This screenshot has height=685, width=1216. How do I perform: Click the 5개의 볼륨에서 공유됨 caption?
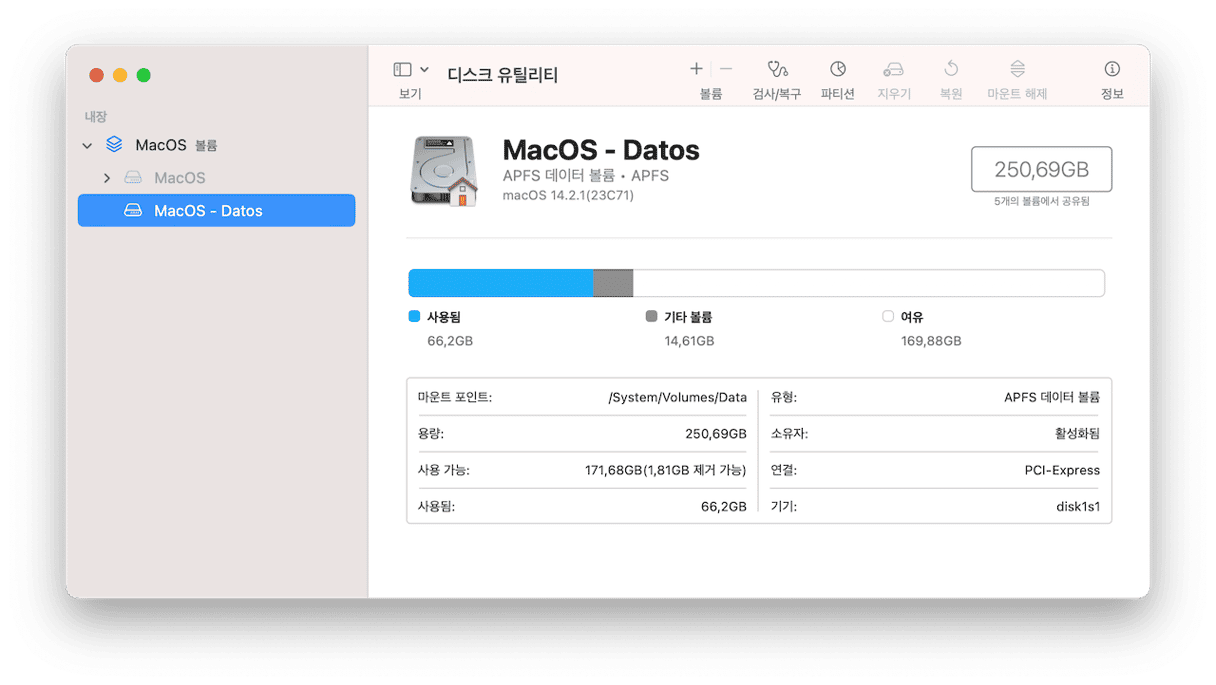1041,201
